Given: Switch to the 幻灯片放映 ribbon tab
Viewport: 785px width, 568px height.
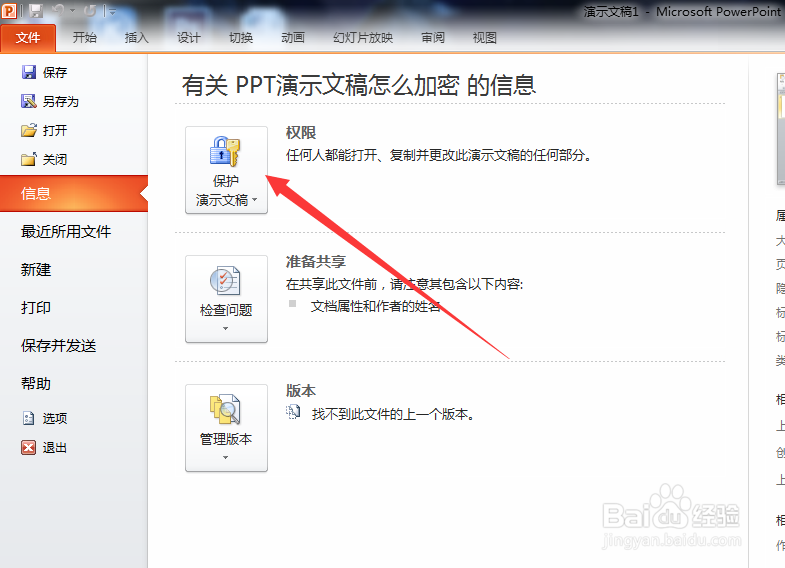Looking at the screenshot, I should point(363,38).
